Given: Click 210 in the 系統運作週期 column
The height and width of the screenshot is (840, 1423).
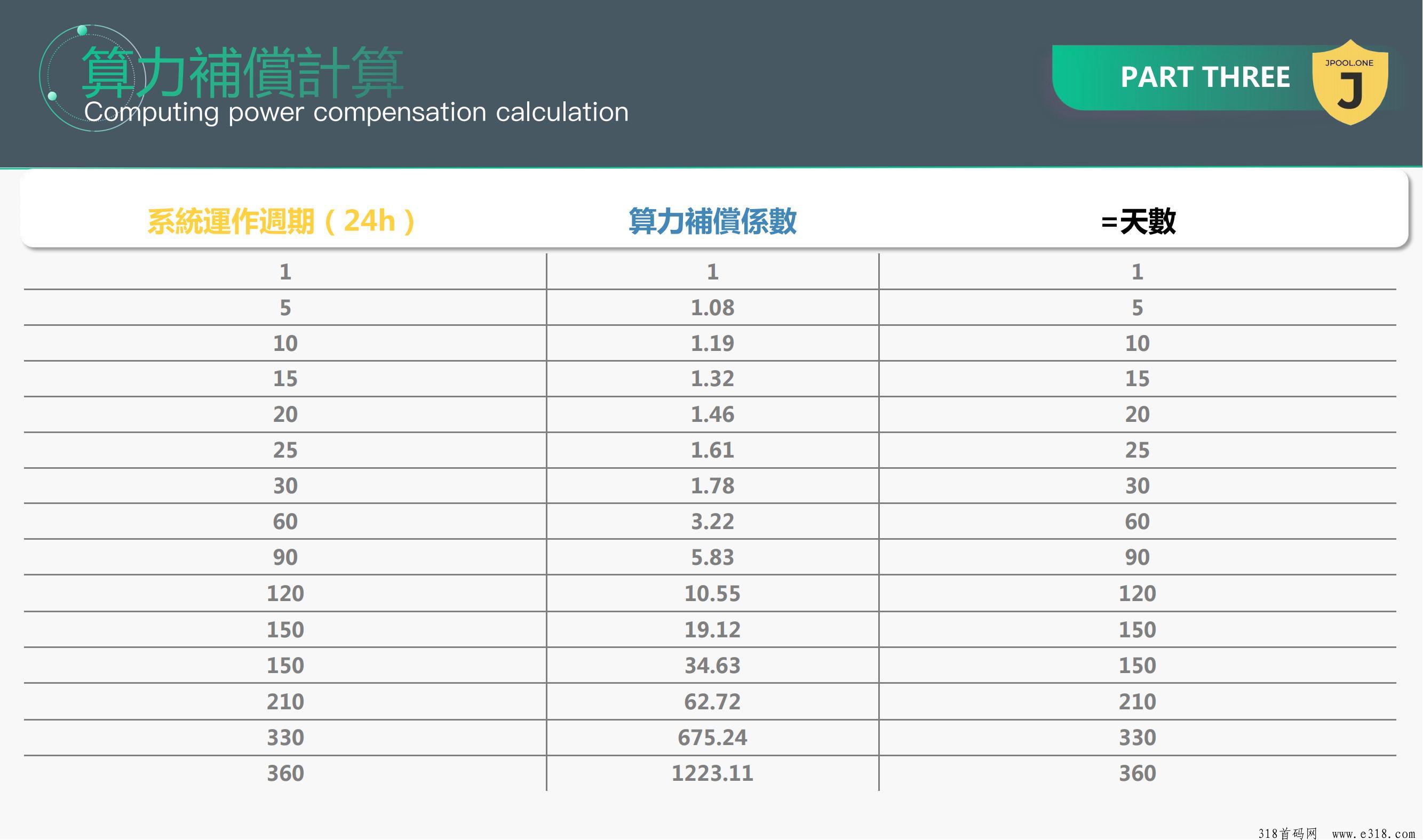Looking at the screenshot, I should (285, 701).
